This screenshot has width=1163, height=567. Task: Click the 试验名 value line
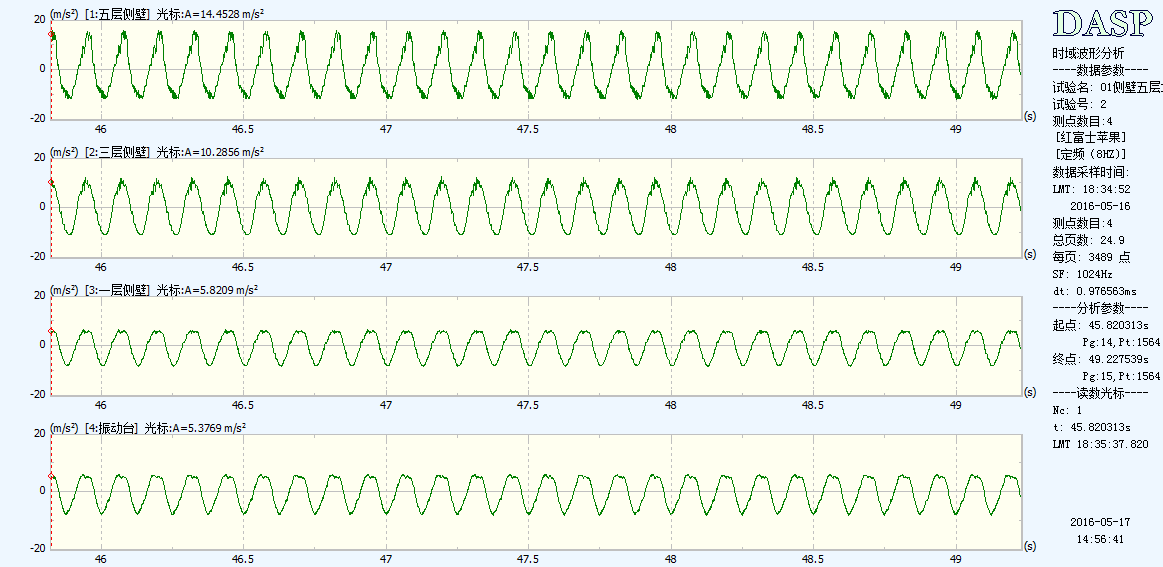point(1107,88)
